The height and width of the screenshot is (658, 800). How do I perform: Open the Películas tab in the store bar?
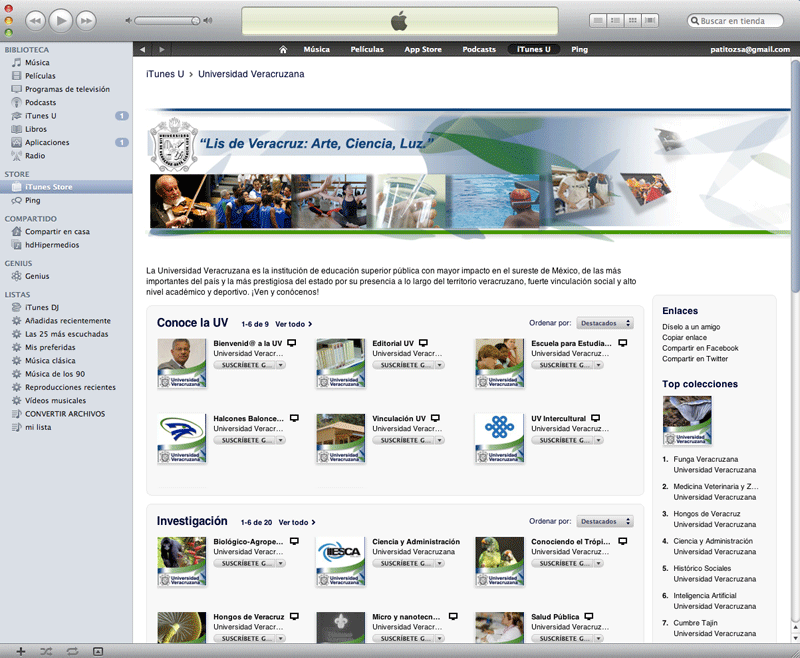click(x=367, y=49)
